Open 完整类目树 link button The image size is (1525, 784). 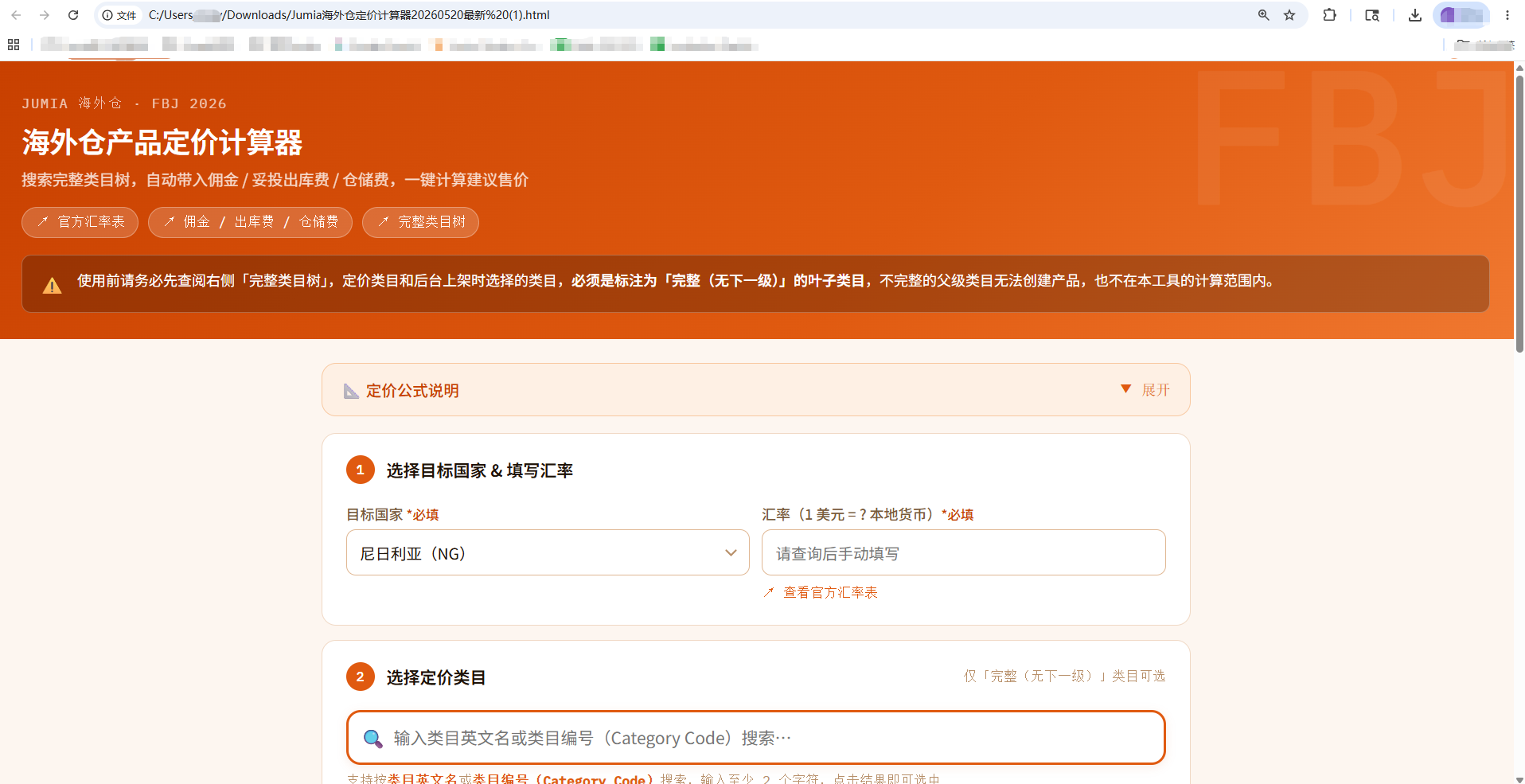pos(420,222)
